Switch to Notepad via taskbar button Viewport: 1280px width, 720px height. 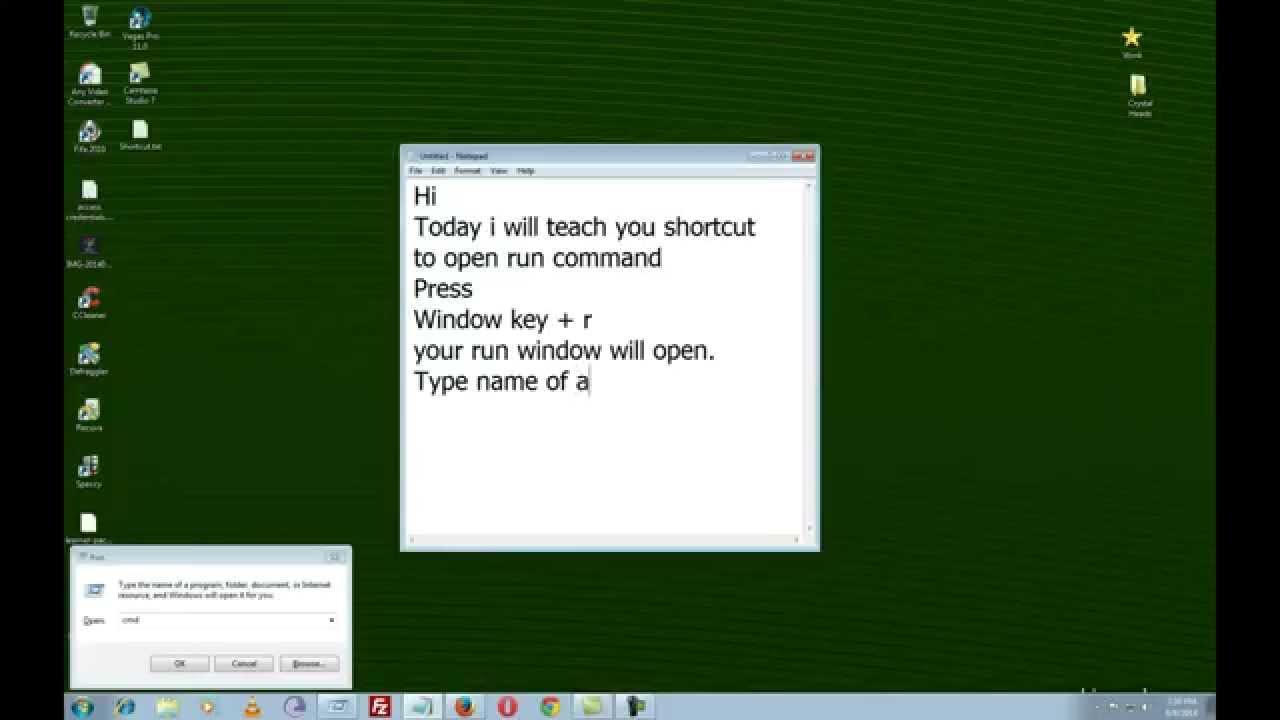[x=422, y=707]
